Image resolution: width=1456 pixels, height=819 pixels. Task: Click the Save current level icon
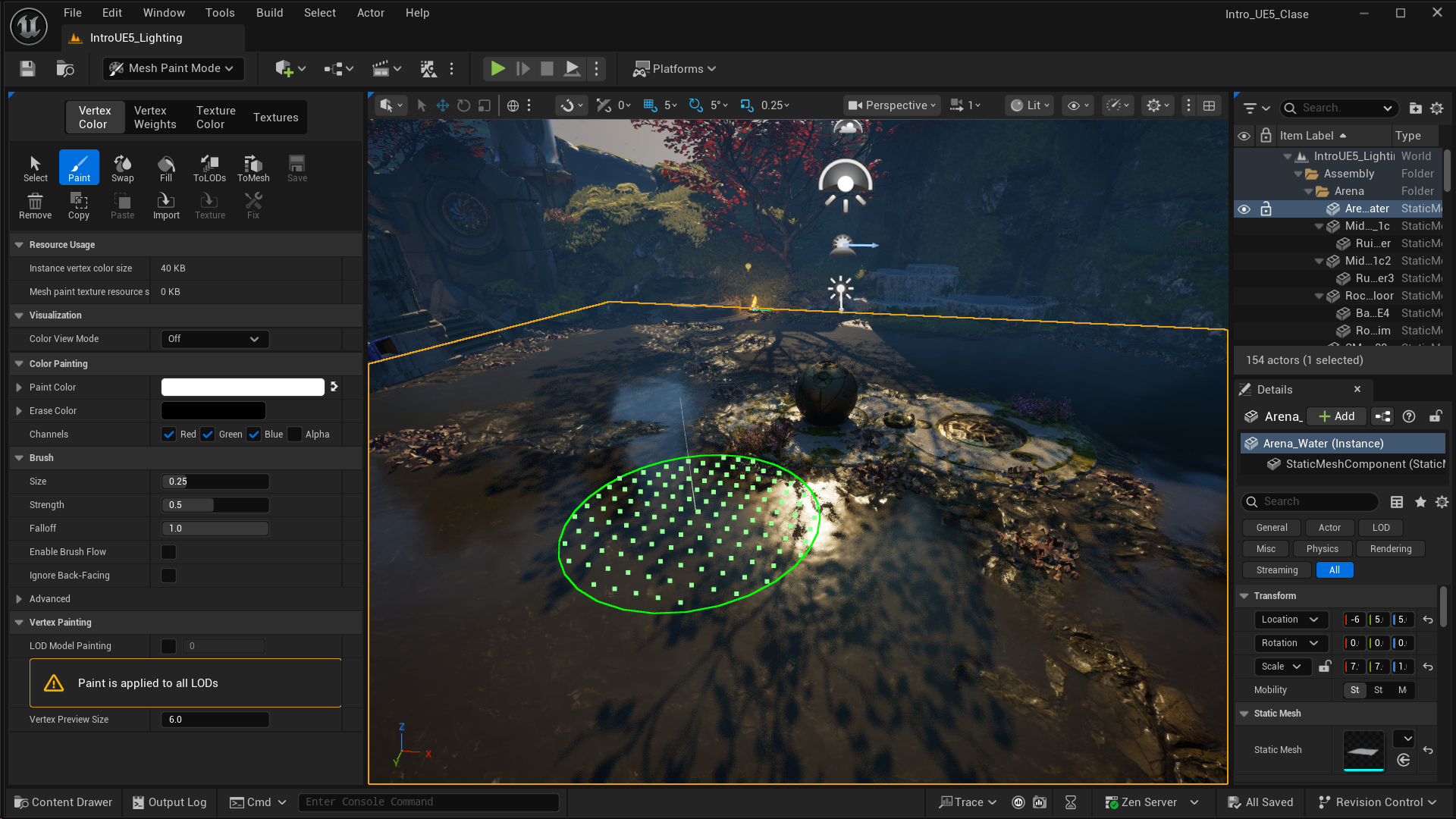point(27,69)
